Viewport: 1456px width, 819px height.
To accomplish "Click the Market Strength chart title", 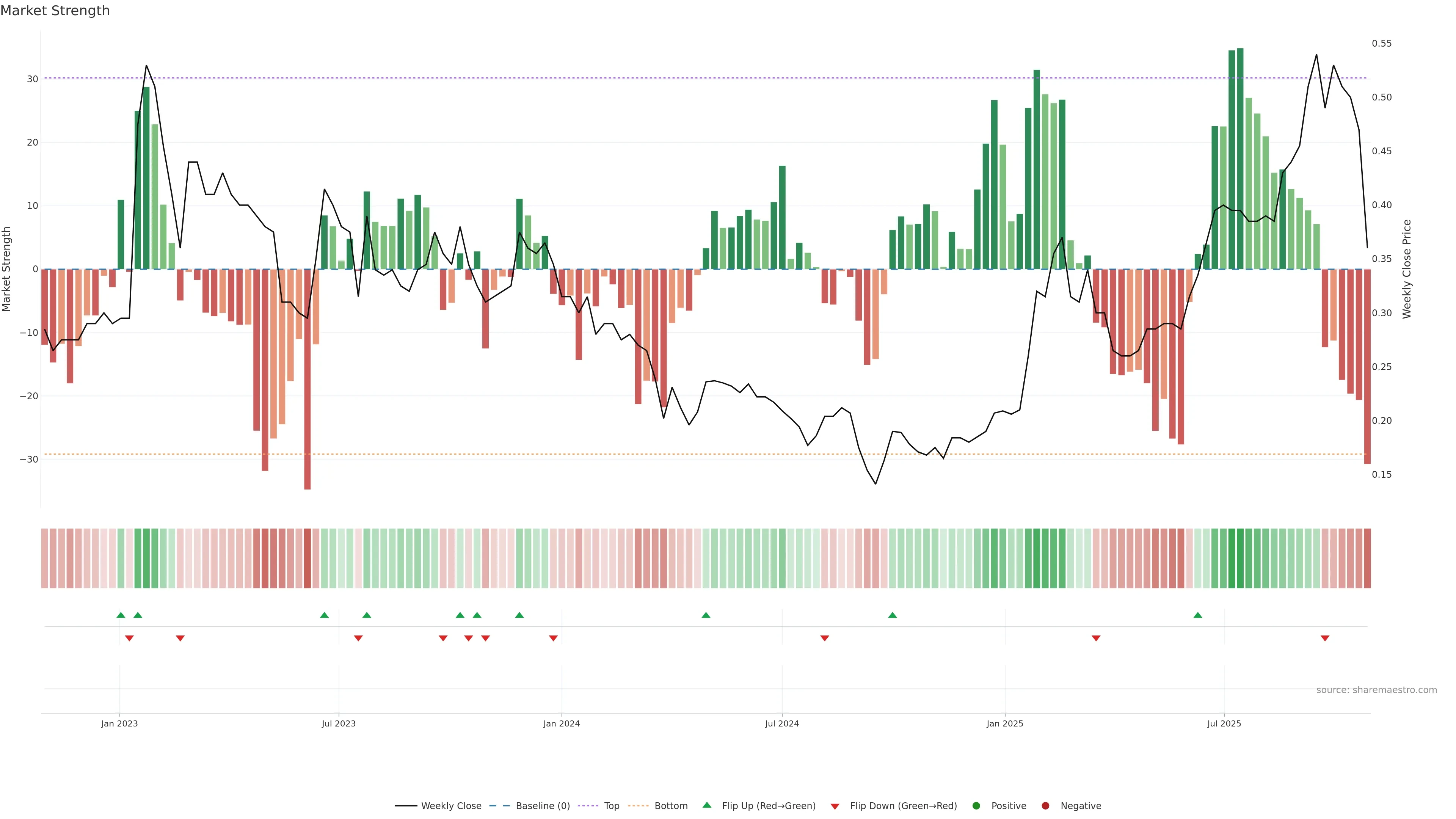I will click(x=55, y=11).
